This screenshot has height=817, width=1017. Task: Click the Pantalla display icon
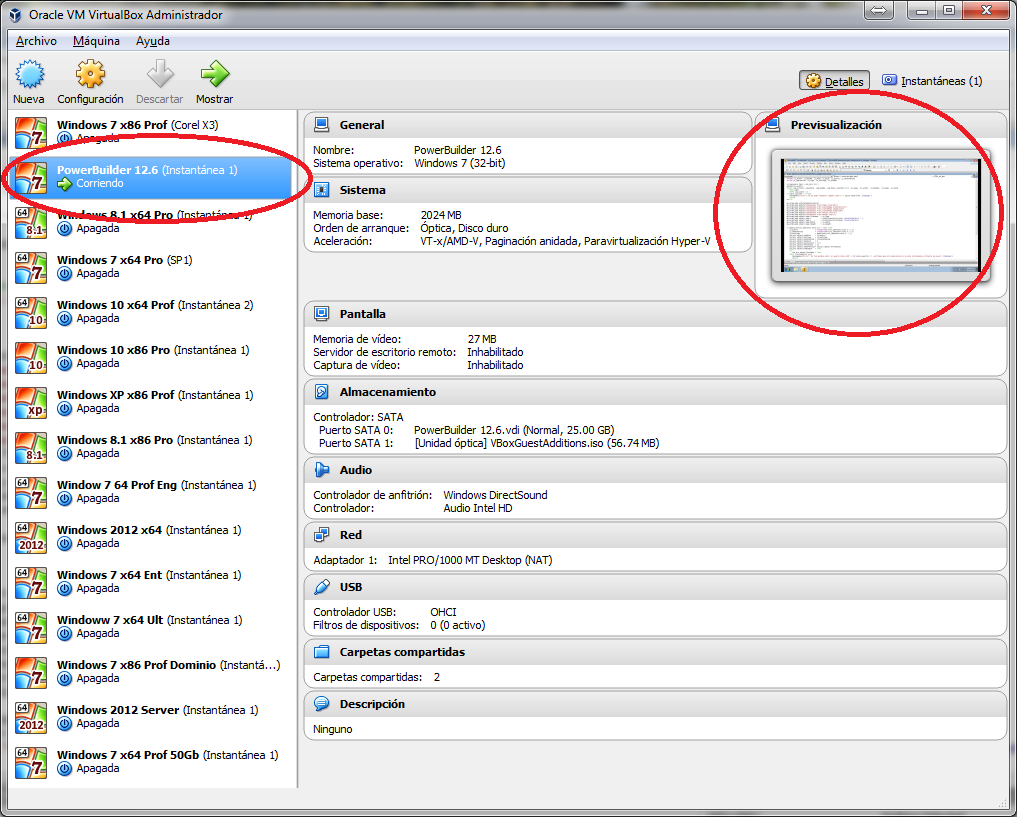[x=320, y=314]
